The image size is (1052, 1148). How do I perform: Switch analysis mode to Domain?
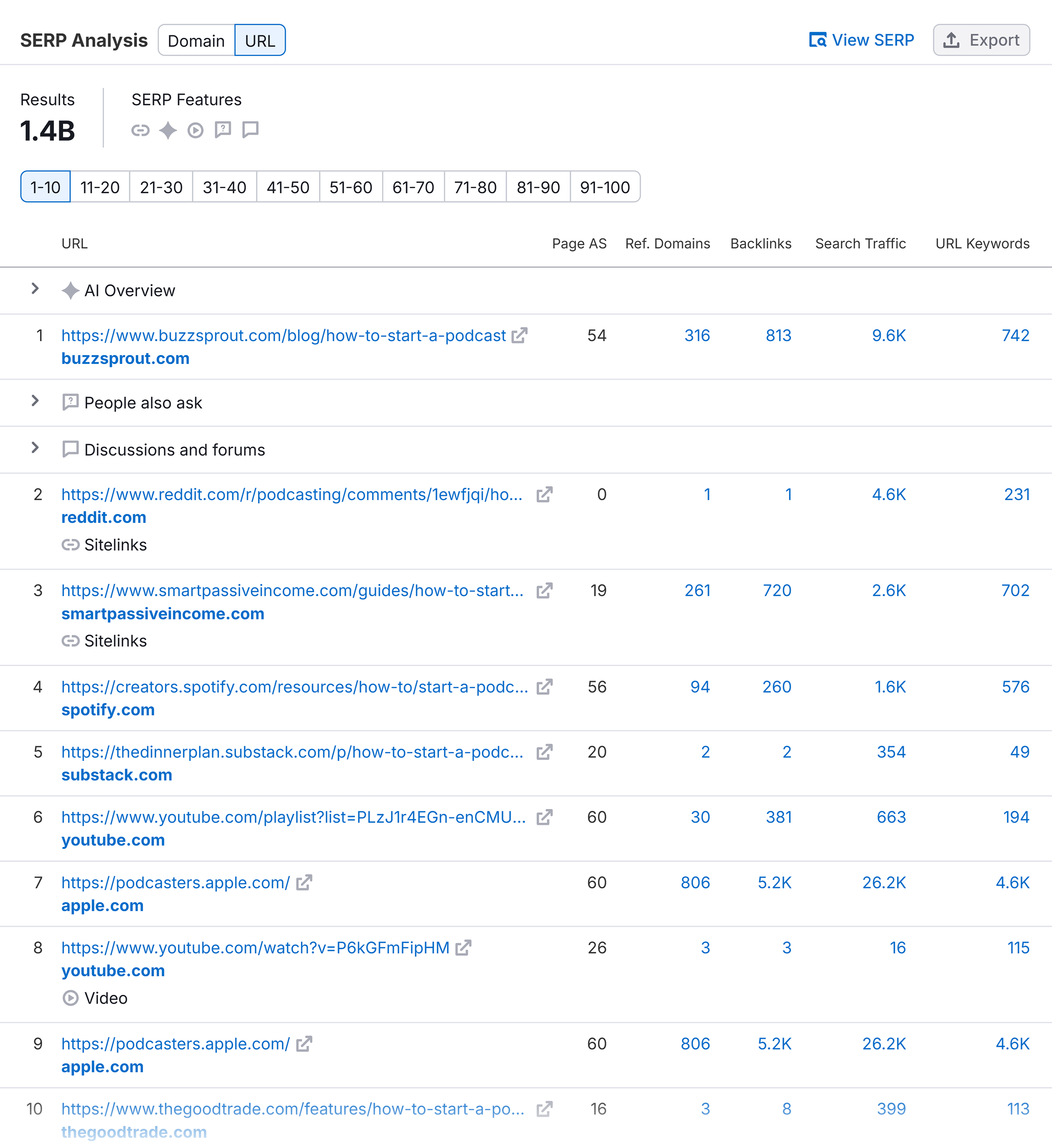196,40
